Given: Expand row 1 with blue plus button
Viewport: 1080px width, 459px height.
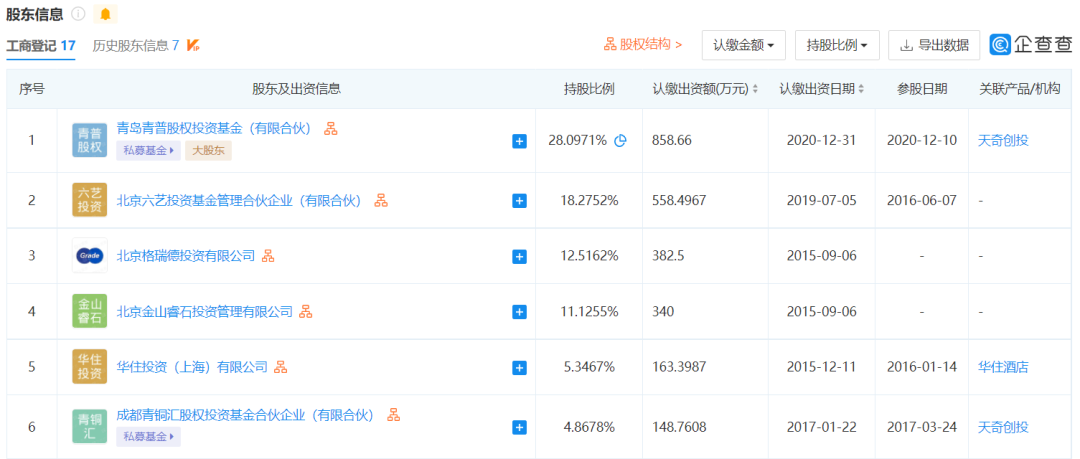Looking at the screenshot, I should tap(519, 141).
